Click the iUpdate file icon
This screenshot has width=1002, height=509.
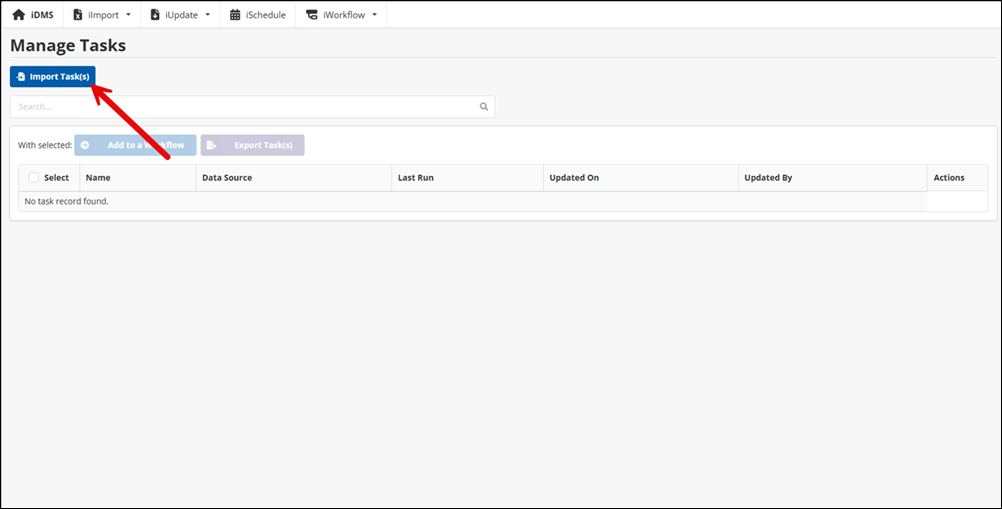(x=155, y=15)
